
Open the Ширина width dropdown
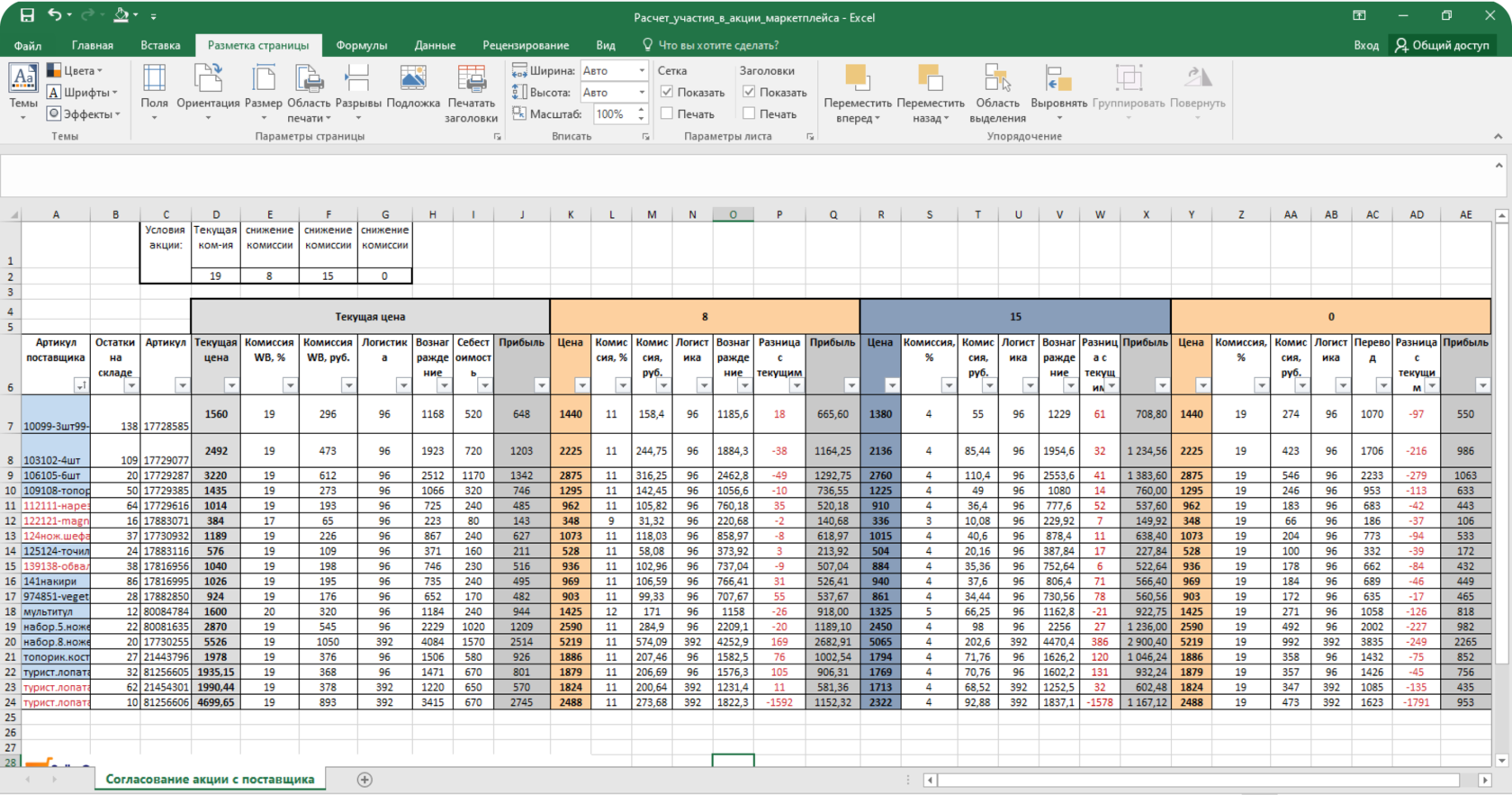coord(642,70)
